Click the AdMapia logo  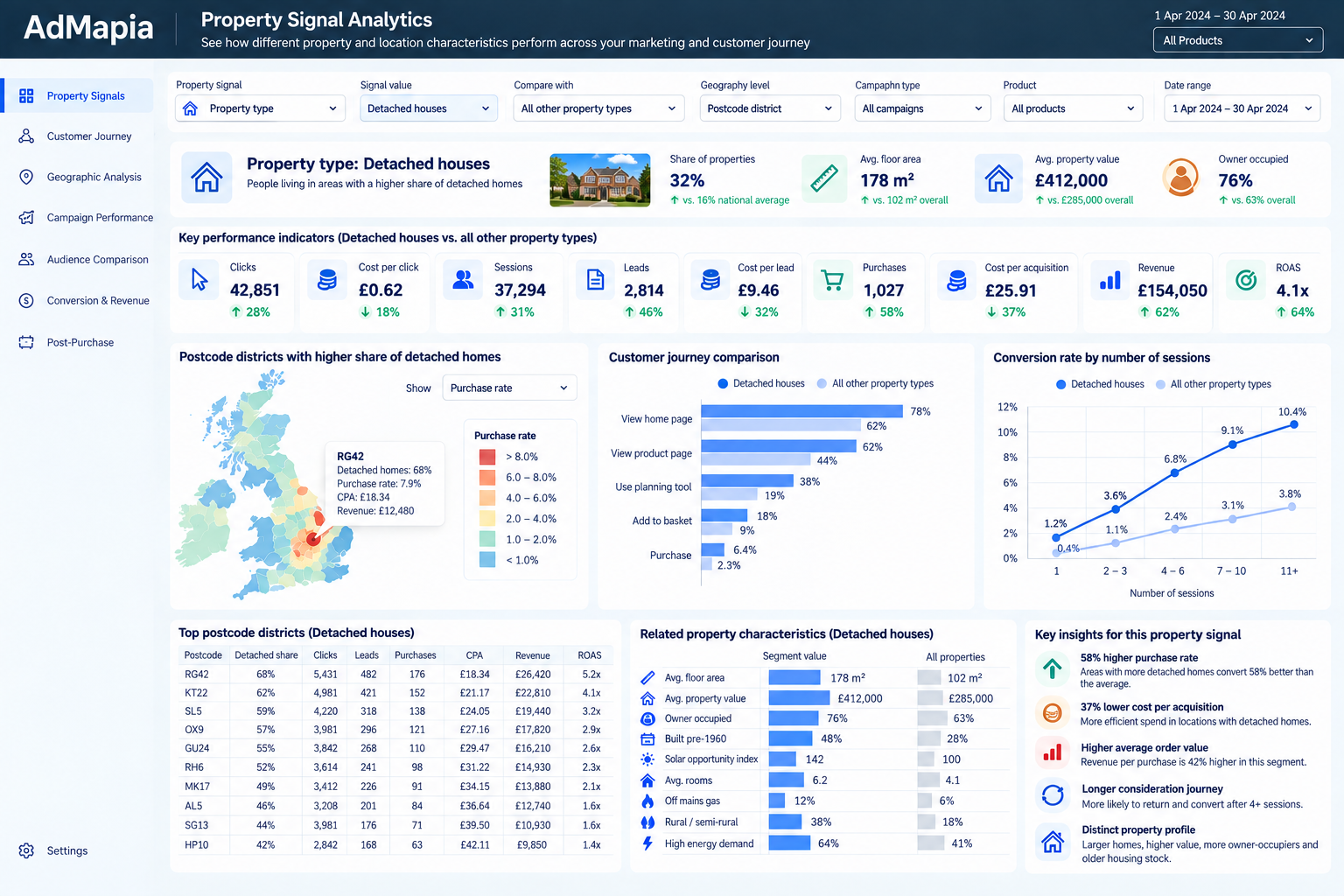[x=88, y=28]
